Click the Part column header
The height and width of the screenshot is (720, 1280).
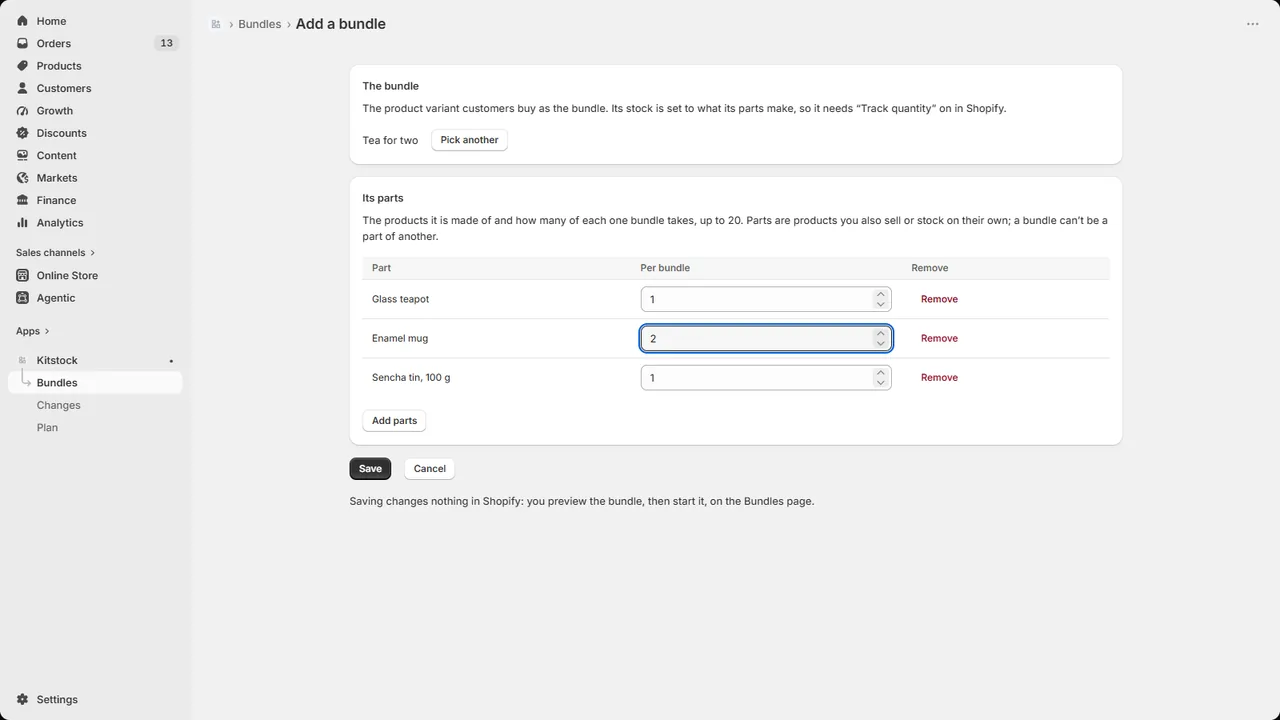pos(381,268)
